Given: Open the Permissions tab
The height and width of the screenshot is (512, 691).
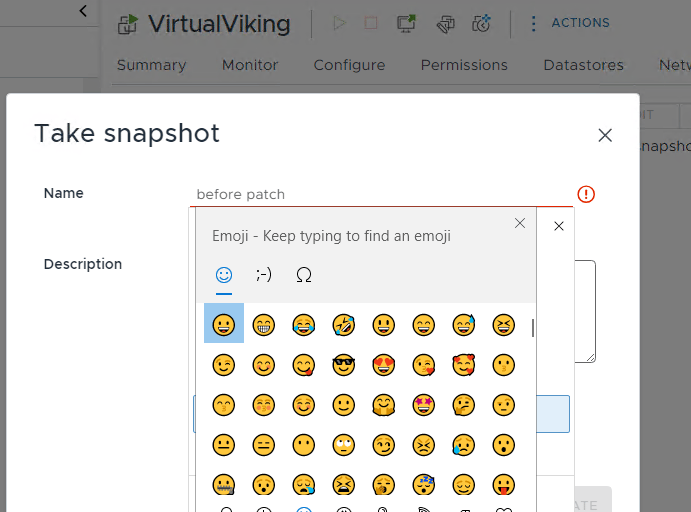Looking at the screenshot, I should (x=464, y=65).
